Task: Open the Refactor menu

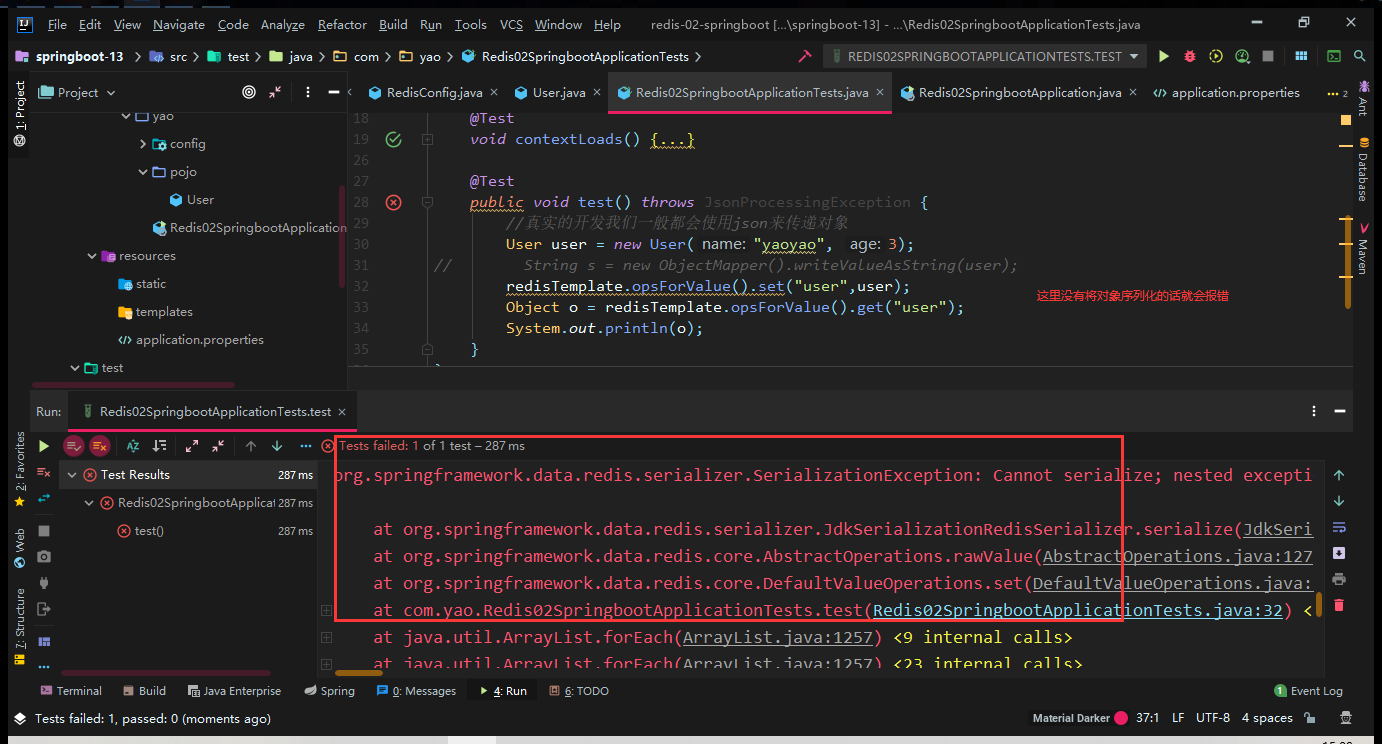Action: point(342,24)
